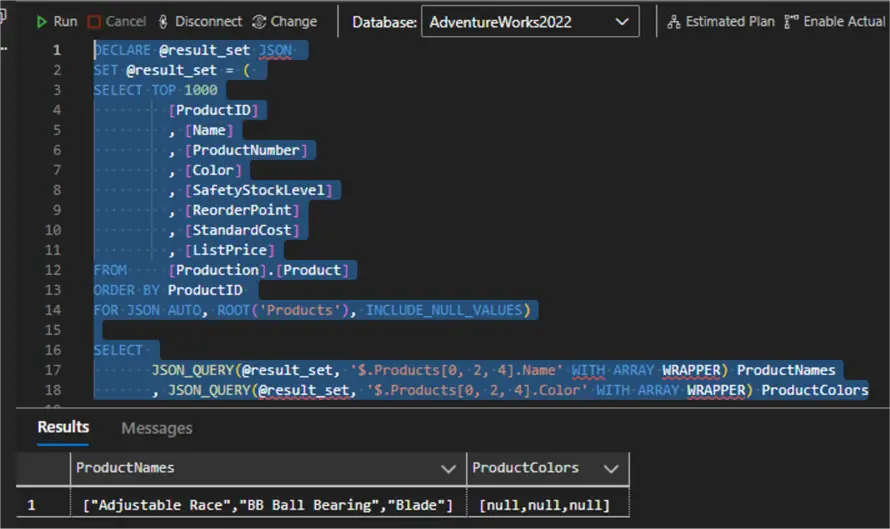Viewport: 890px width, 529px height.
Task: Click the ProductNames alias on line 17
Action: pyautogui.click(x=786, y=370)
